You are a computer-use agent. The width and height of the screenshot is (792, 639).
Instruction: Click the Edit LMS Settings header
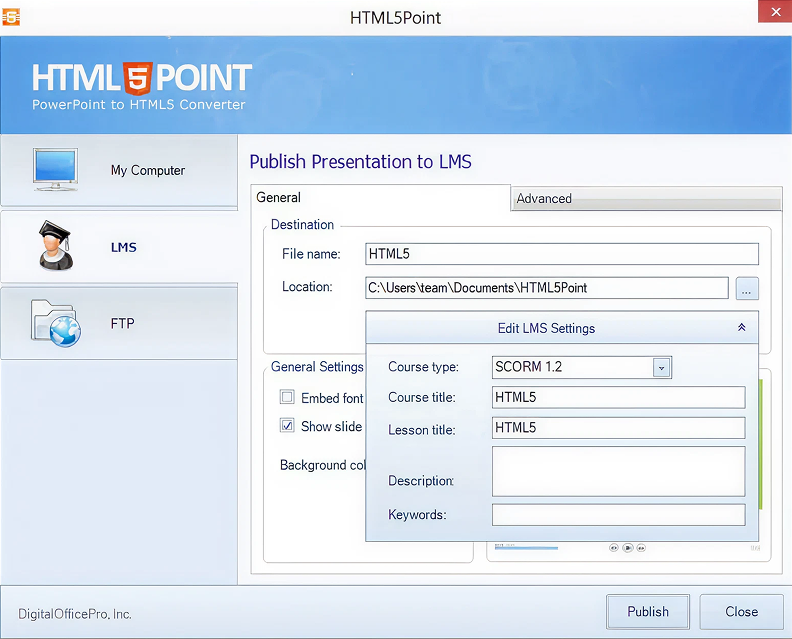[562, 328]
